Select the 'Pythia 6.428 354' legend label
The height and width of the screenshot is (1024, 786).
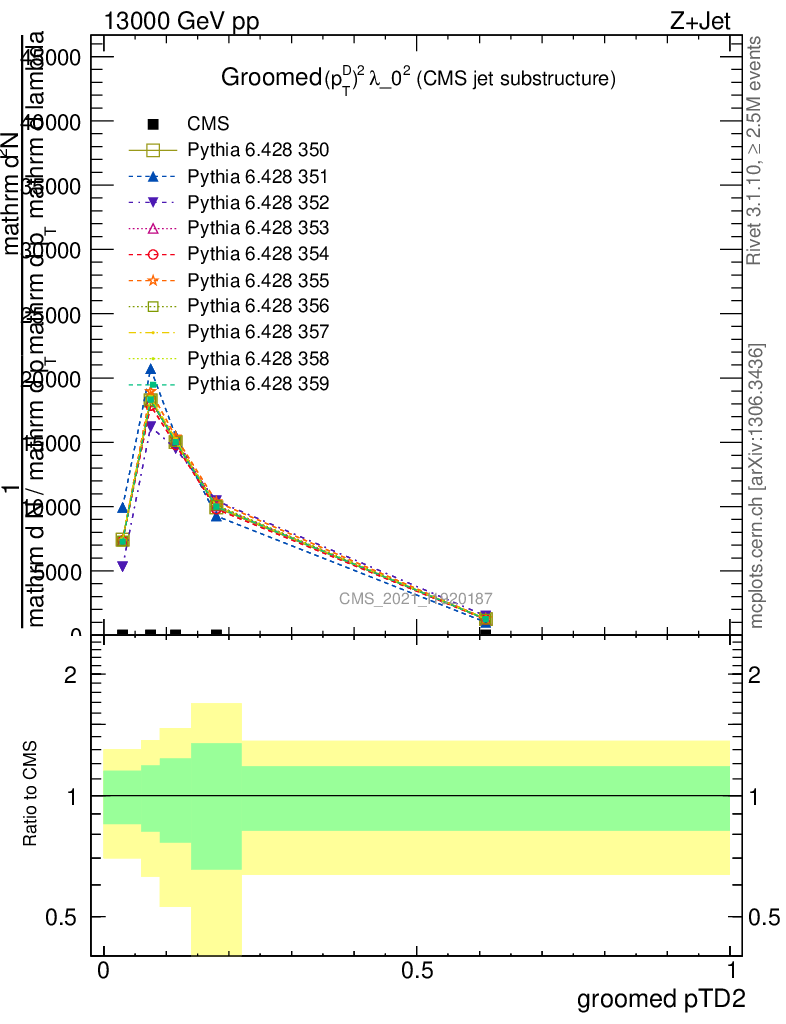258,254
